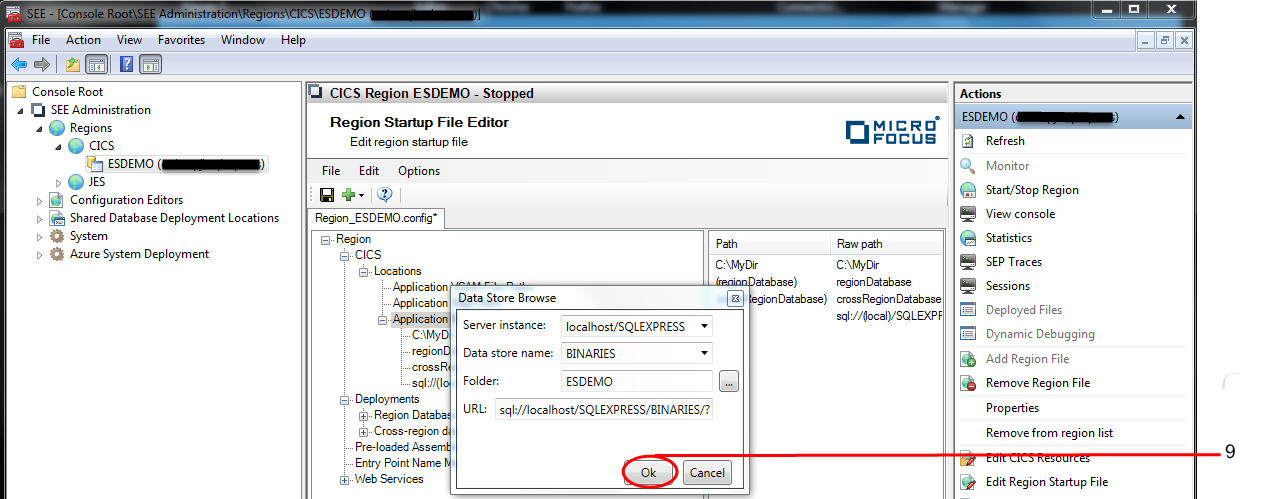Click the Sessions icon in the Actions pane
The width and height of the screenshot is (1279, 499).
pyautogui.click(x=968, y=286)
